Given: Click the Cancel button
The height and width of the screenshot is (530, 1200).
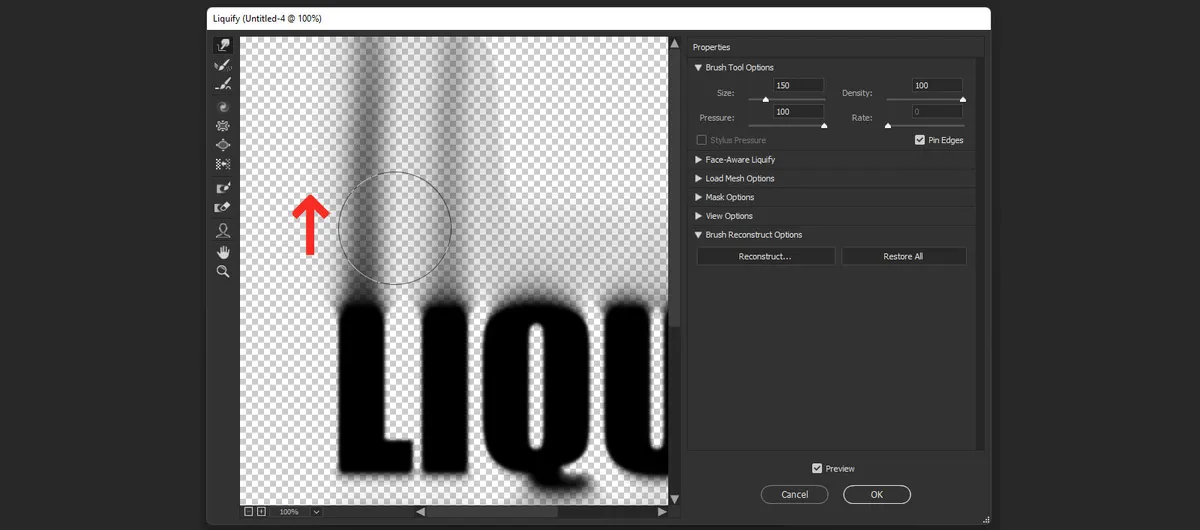Looking at the screenshot, I should click(795, 494).
